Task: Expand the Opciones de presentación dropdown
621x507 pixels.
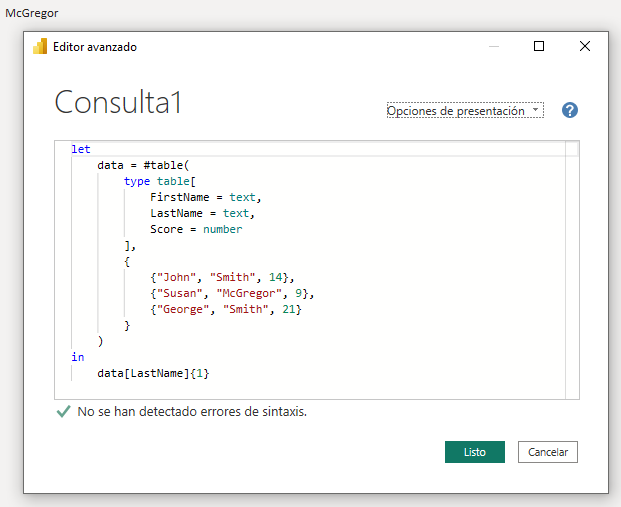Action: tap(465, 111)
